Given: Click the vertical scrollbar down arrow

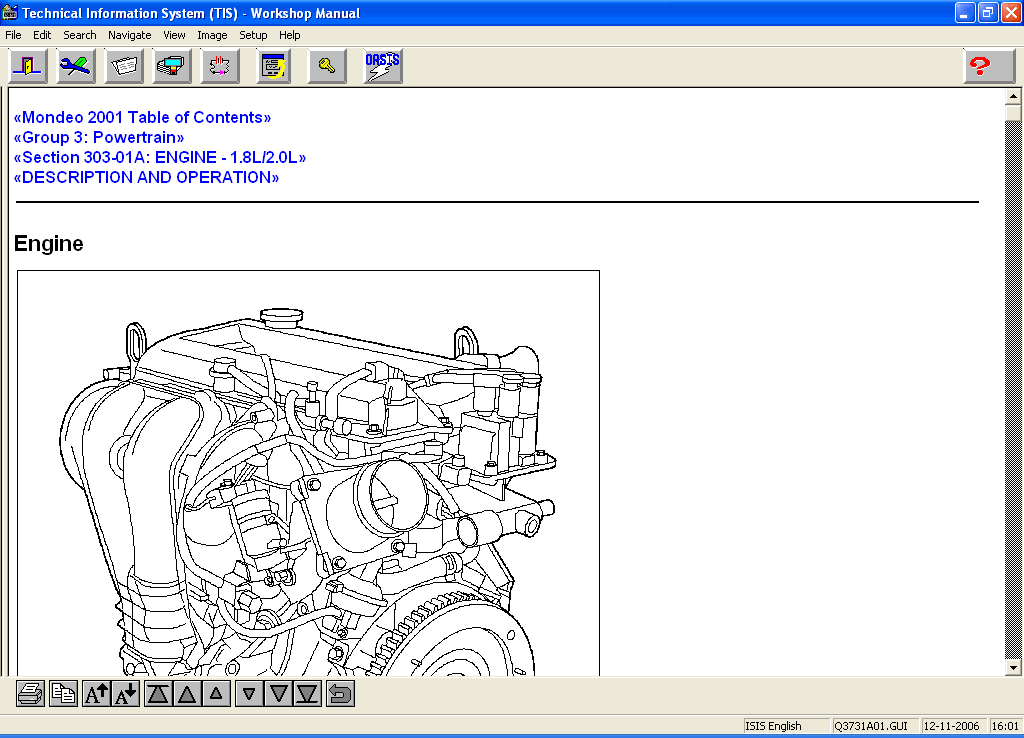Looking at the screenshot, I should (x=1013, y=667).
